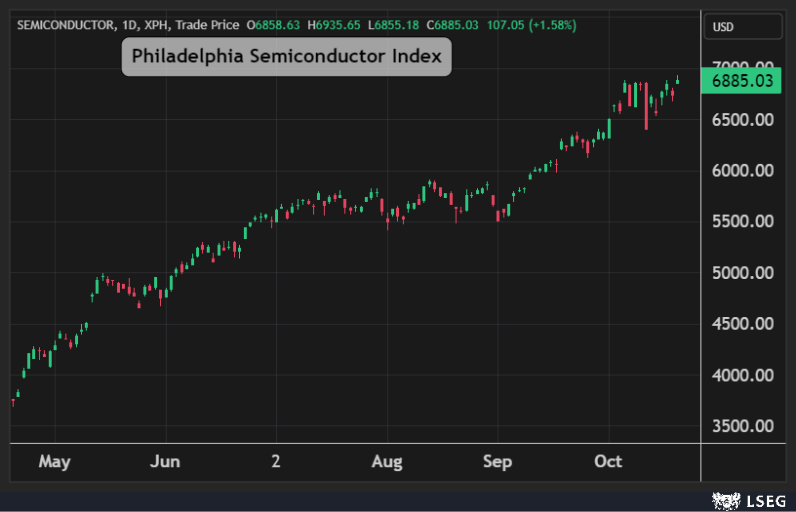Screen dimensions: 796x512
Task: Click the Sep label on time axis
Action: [x=497, y=461]
